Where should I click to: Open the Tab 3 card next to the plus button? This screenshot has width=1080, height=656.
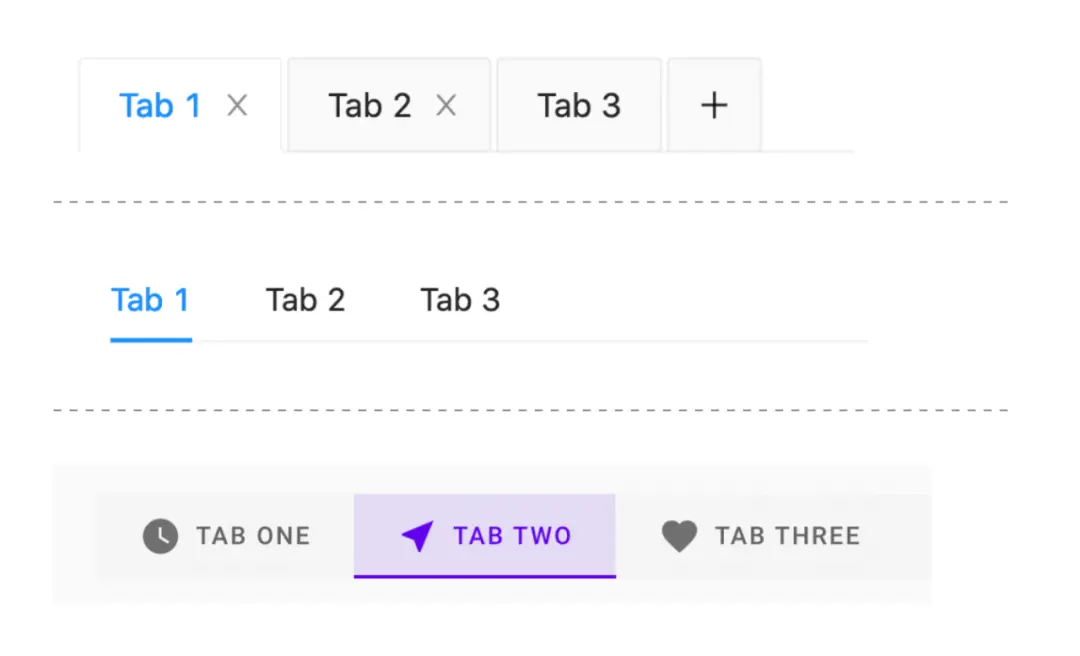[579, 105]
